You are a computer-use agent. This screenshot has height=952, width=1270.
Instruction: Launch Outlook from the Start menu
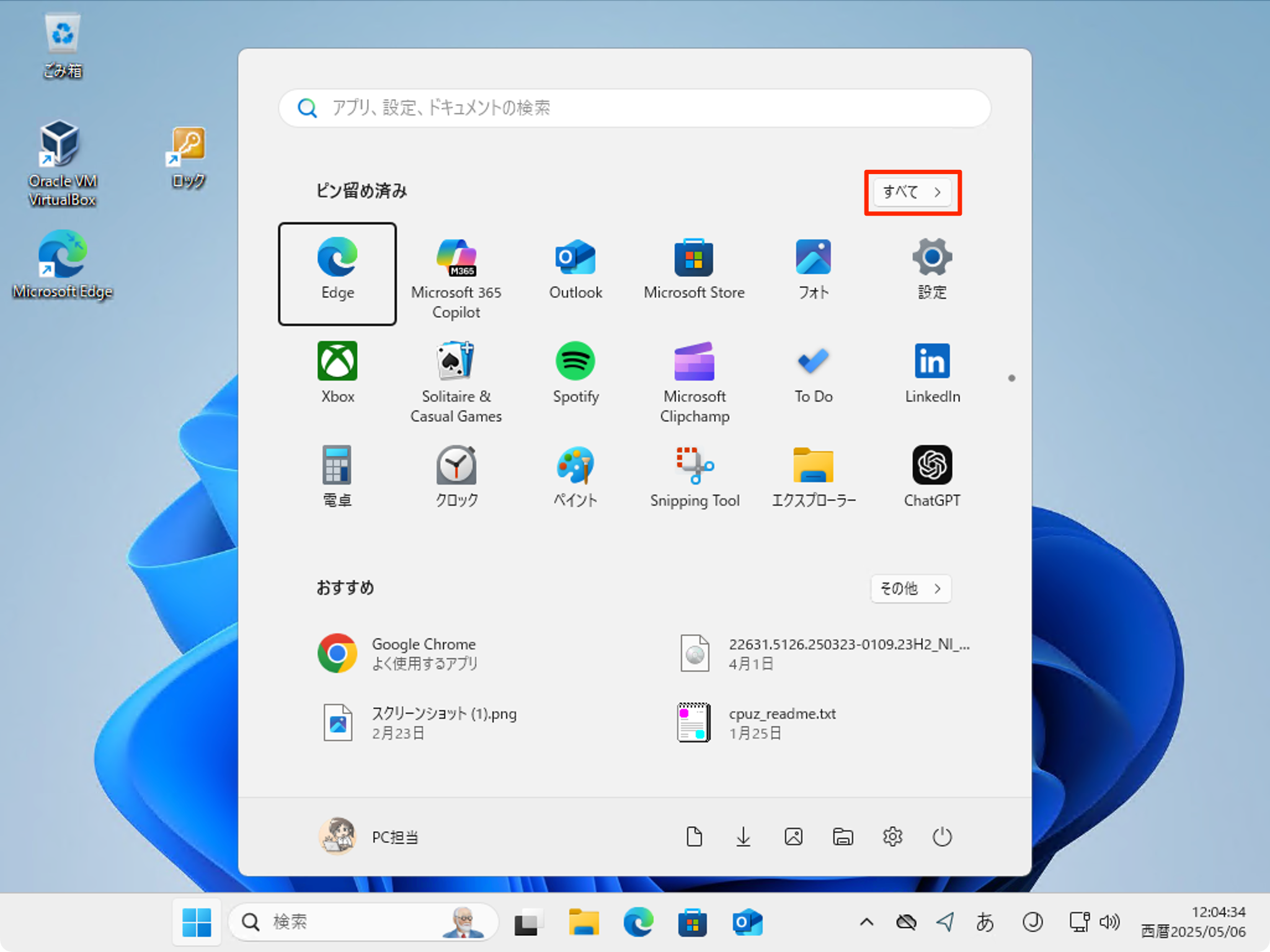[575, 268]
